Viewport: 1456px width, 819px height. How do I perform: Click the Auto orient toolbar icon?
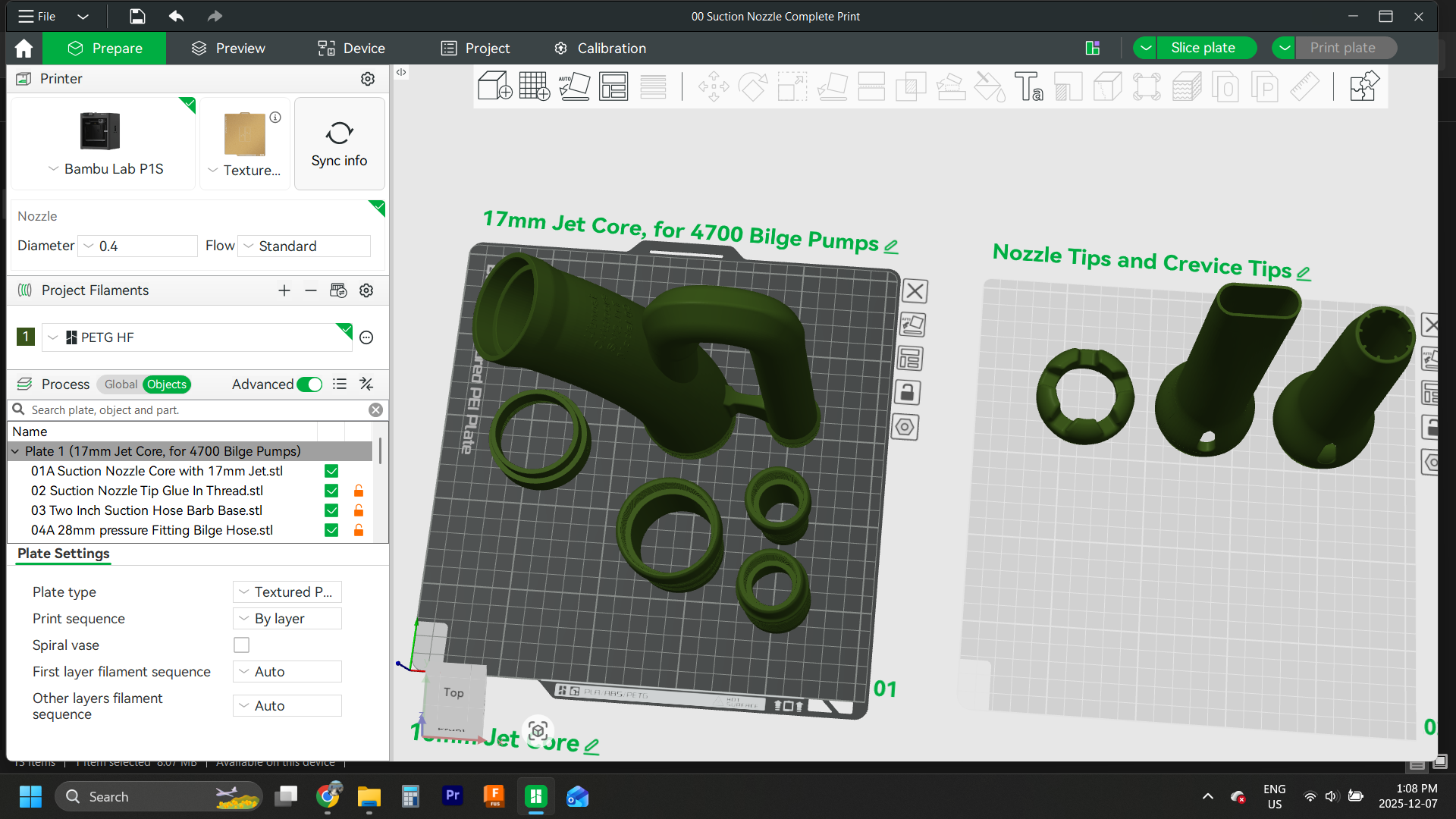coord(574,86)
